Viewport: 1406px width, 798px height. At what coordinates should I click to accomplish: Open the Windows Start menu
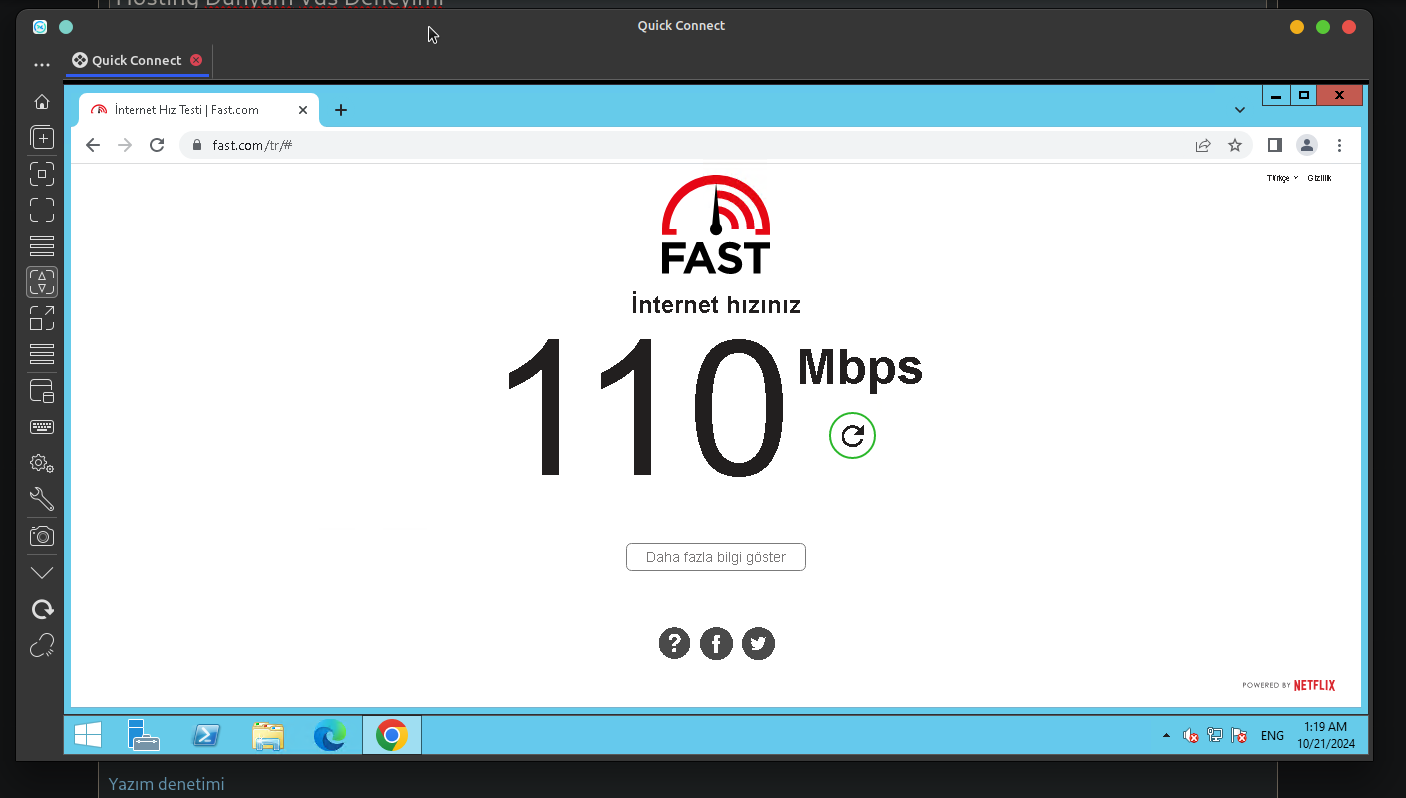pos(88,735)
